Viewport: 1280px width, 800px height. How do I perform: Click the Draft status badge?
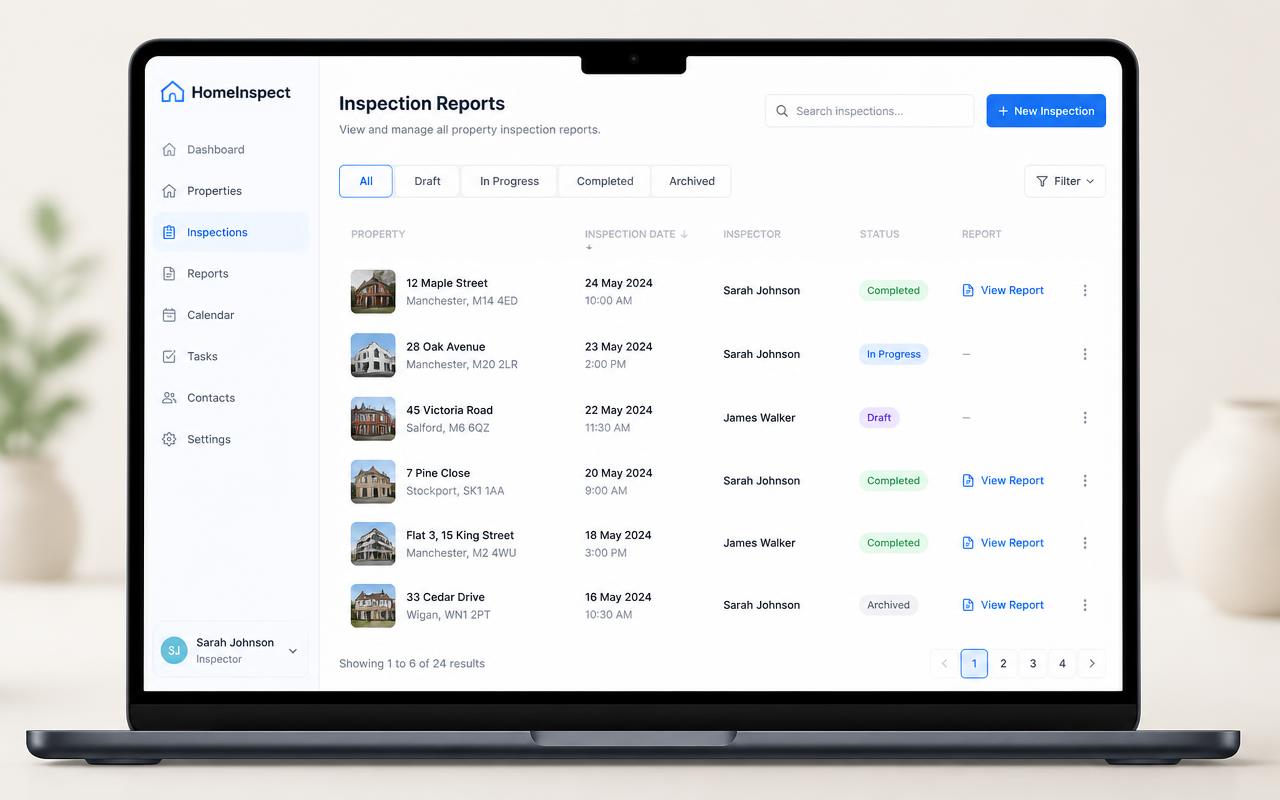point(879,418)
